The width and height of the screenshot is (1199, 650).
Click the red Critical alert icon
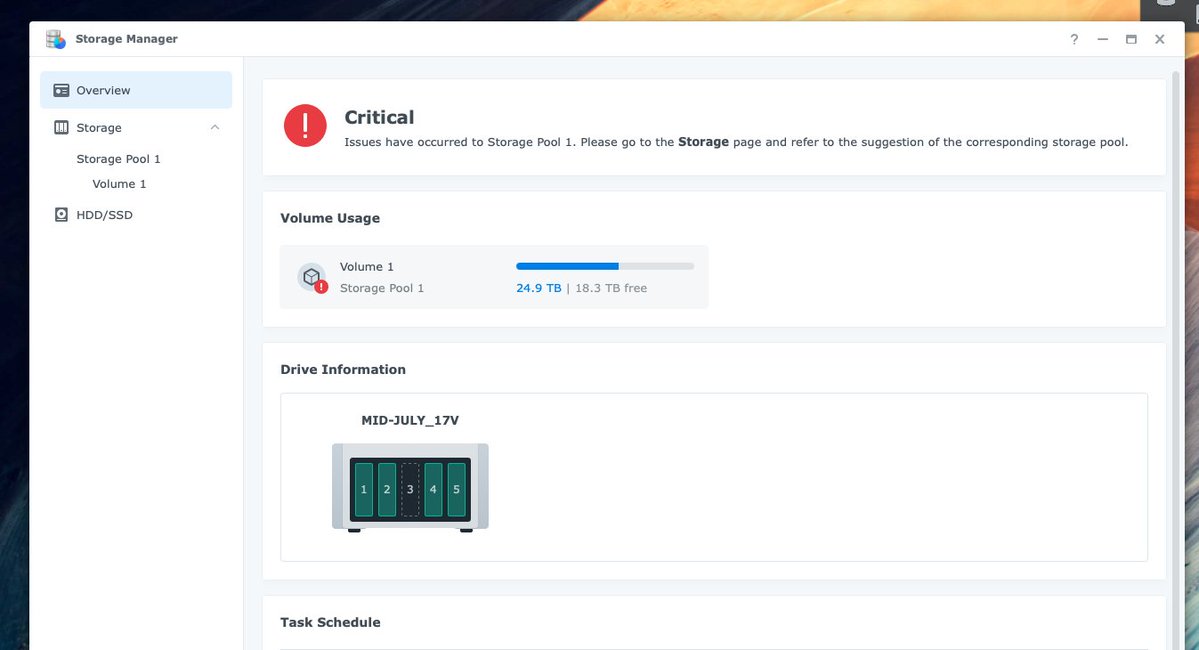305,125
